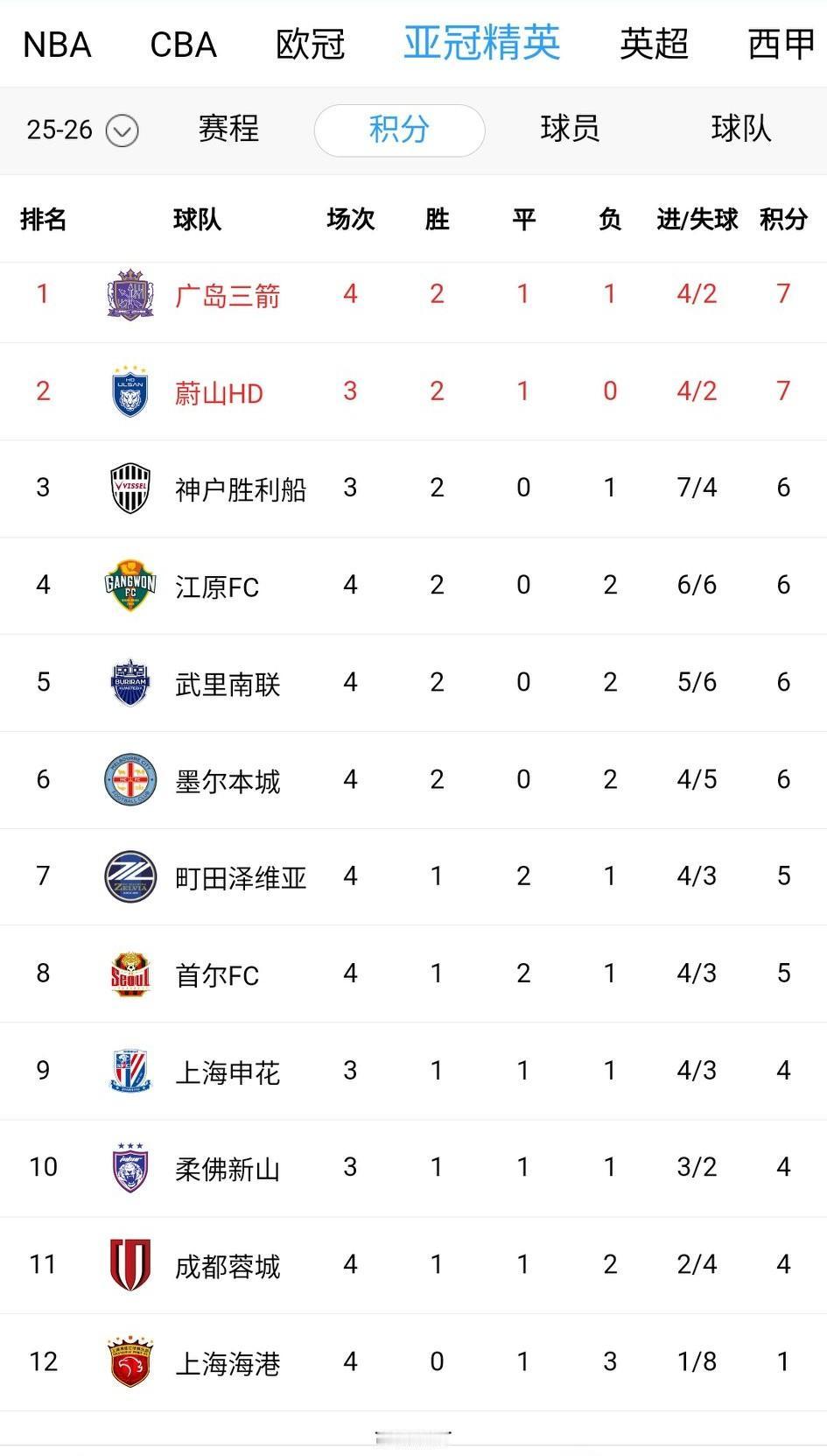Tap the Buriram United crest
The image size is (827, 1456).
130,682
